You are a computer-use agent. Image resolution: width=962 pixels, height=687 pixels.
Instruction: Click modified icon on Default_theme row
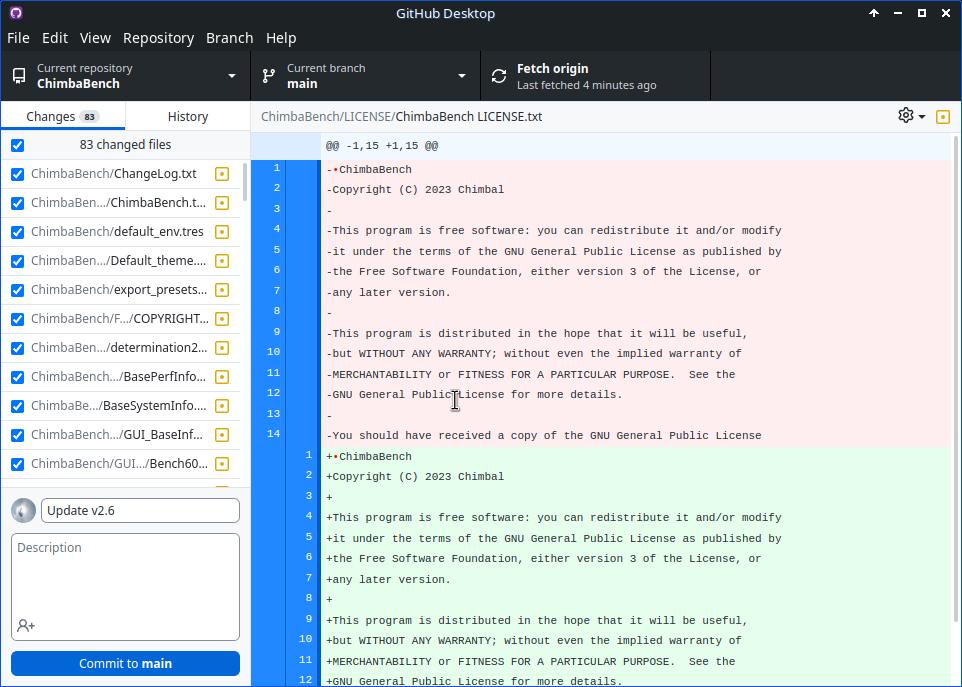[222, 261]
